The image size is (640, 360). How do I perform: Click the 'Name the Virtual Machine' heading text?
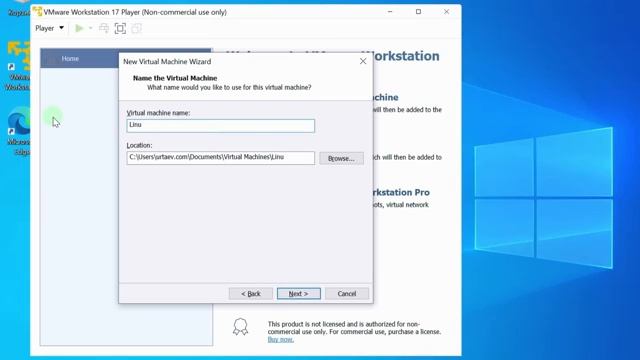point(175,78)
